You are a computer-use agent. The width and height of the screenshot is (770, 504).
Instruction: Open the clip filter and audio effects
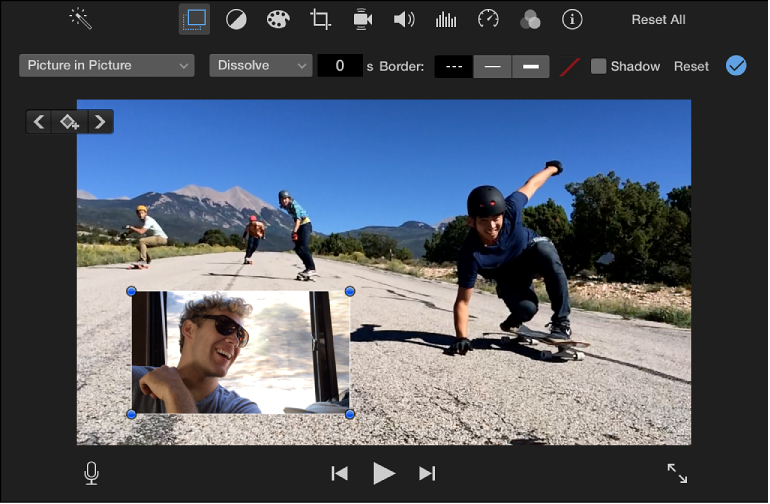[x=530, y=19]
